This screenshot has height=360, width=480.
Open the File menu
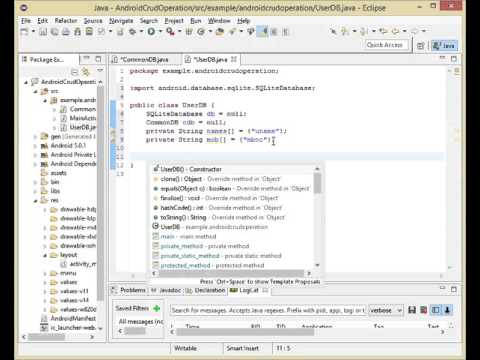coord(26,21)
